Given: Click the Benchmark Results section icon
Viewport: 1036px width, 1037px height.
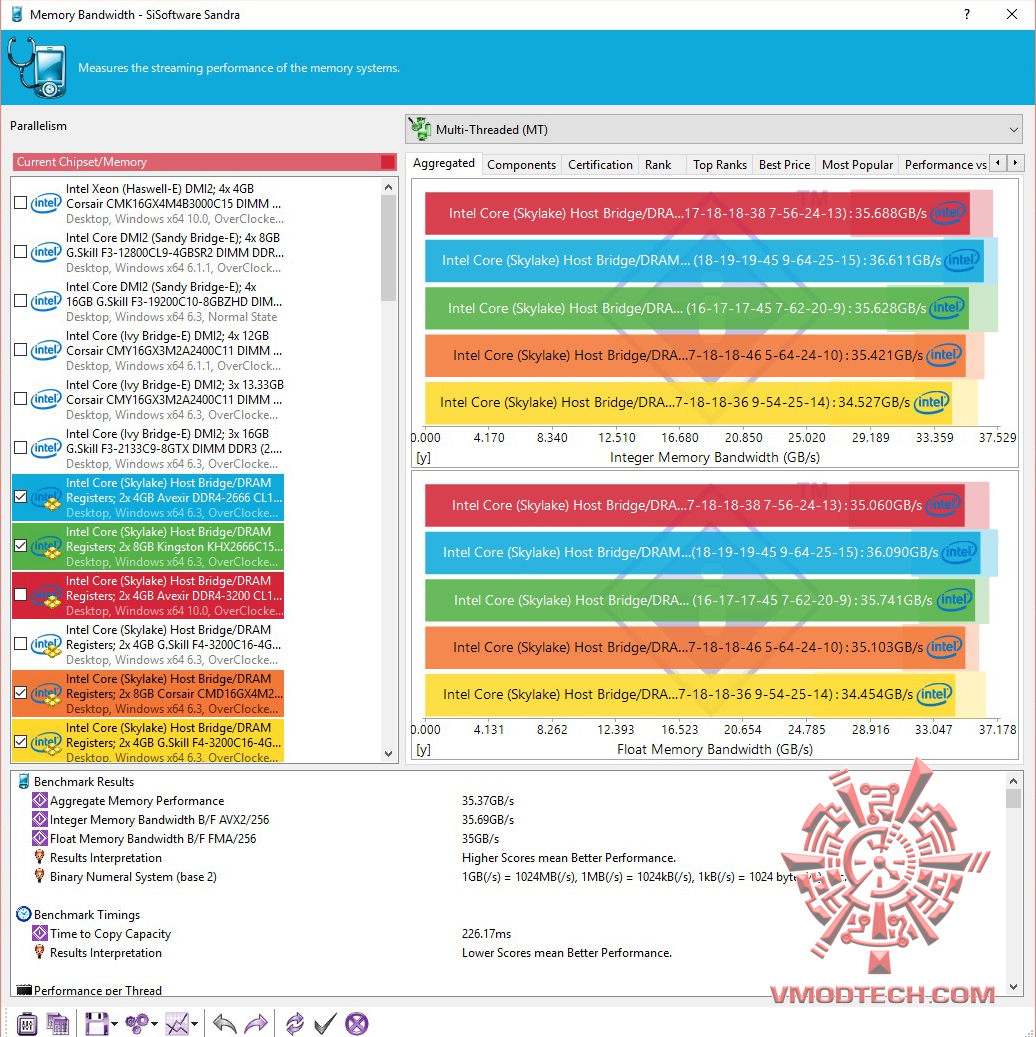Looking at the screenshot, I should (24, 781).
